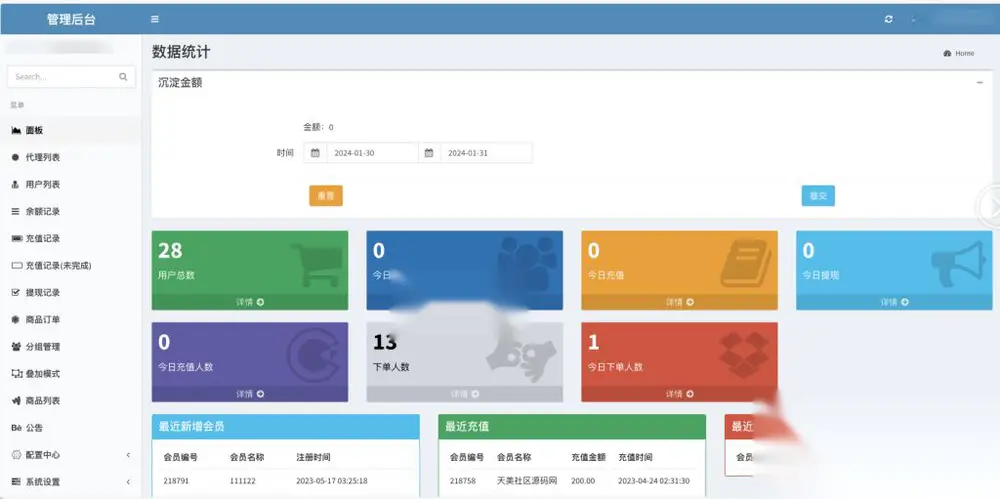
Task: Open 余额记录 in the sidebar
Action: (70, 211)
